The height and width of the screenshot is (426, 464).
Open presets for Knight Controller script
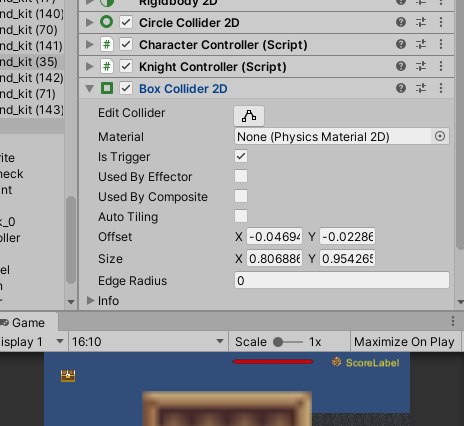tap(421, 66)
